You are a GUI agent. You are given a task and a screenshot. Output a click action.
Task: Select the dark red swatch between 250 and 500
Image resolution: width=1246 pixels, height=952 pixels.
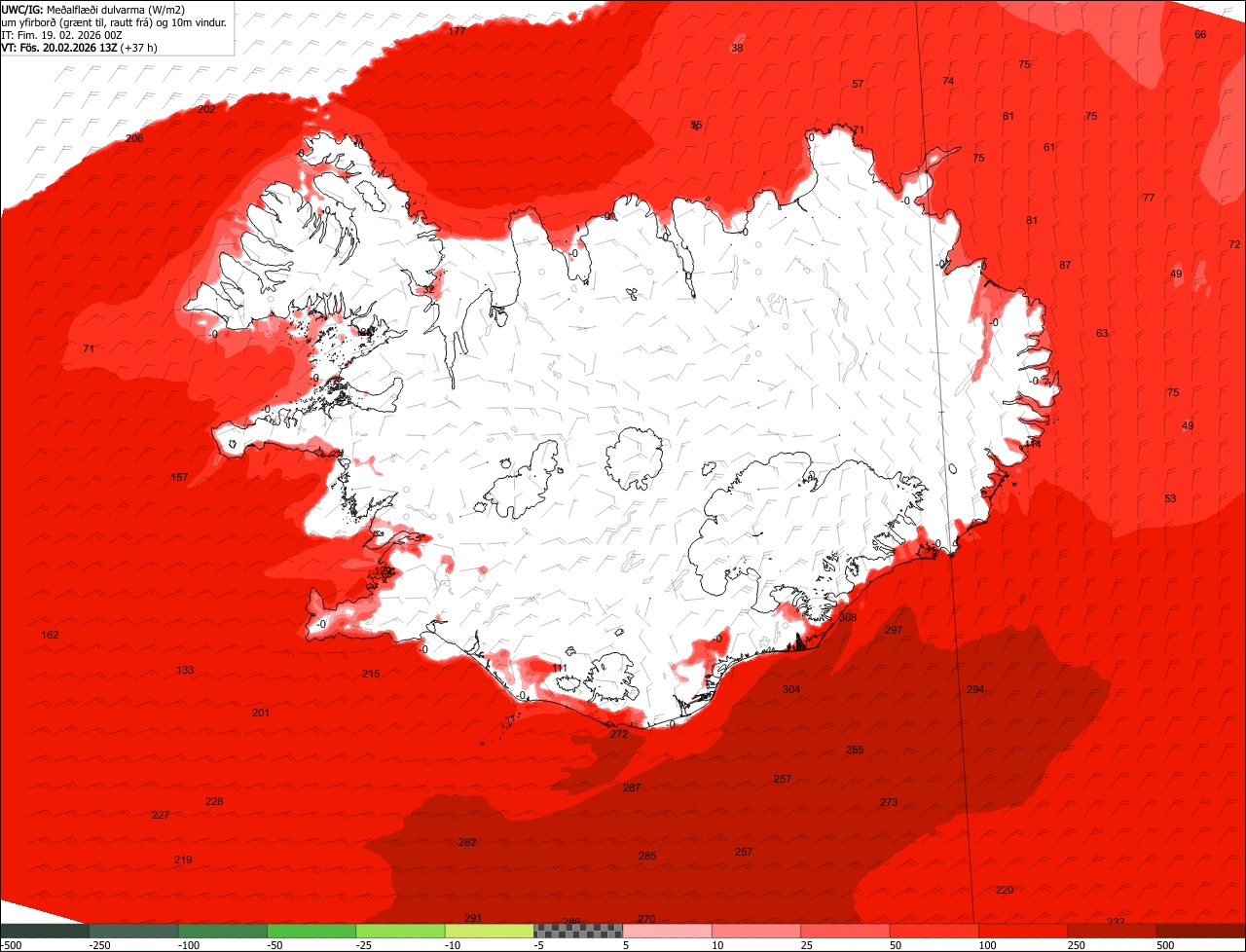click(x=1113, y=931)
